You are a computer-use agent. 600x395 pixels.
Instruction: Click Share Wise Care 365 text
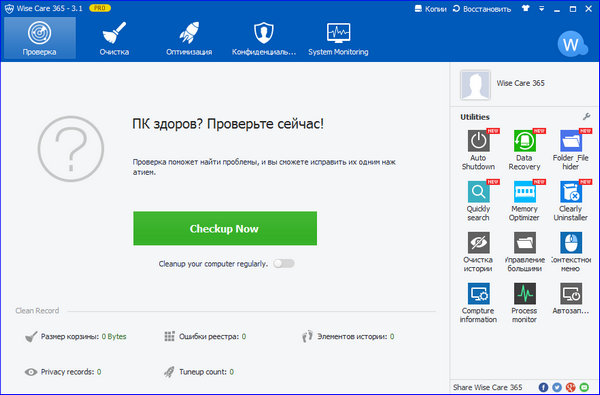click(488, 387)
